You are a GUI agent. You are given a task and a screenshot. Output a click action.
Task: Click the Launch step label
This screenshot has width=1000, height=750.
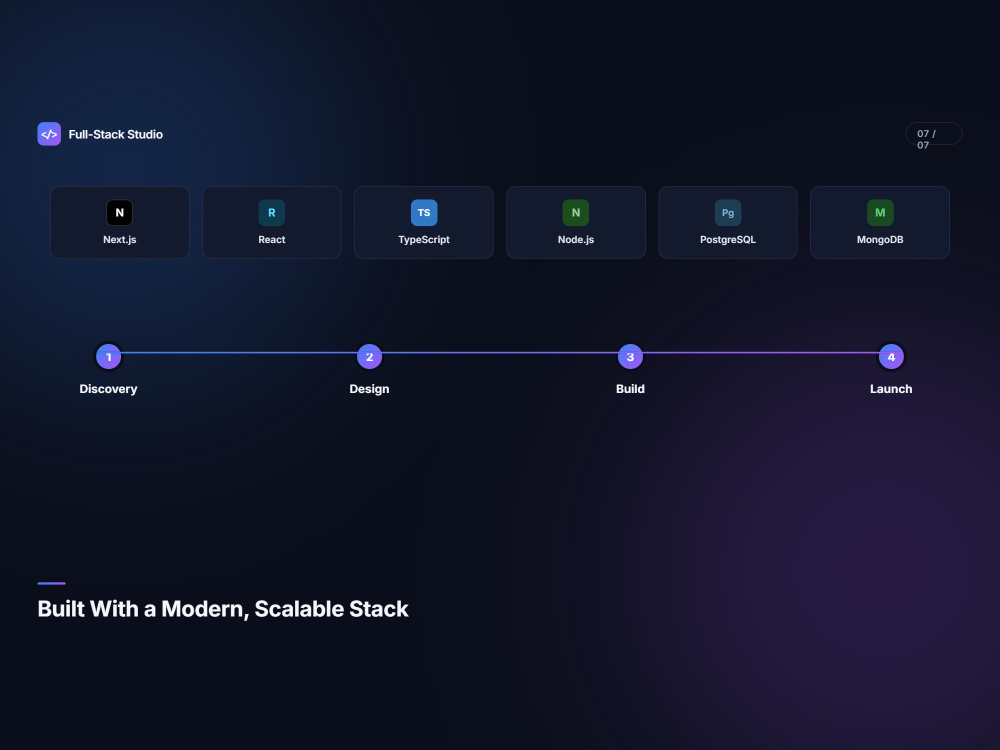891,389
